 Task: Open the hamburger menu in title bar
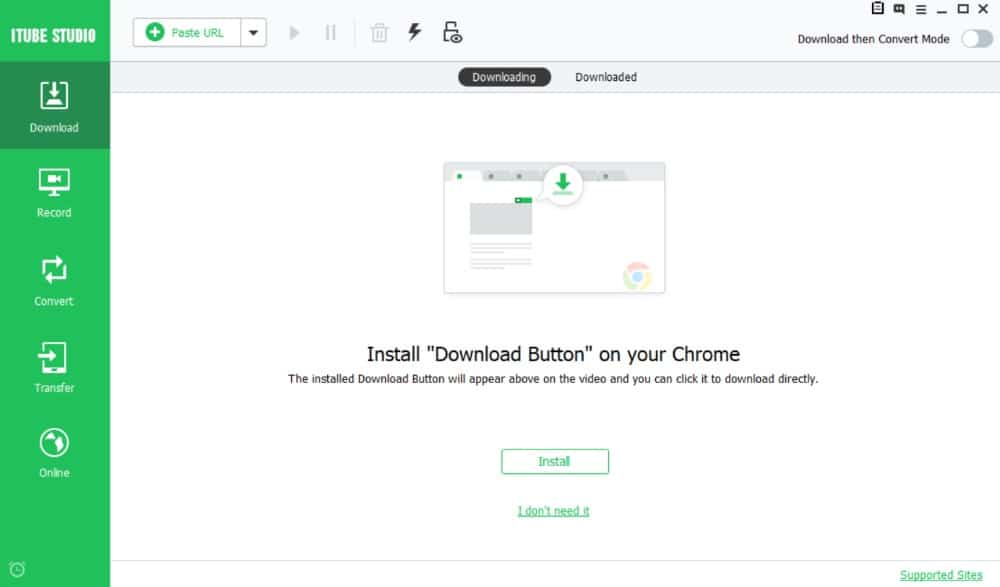(921, 9)
